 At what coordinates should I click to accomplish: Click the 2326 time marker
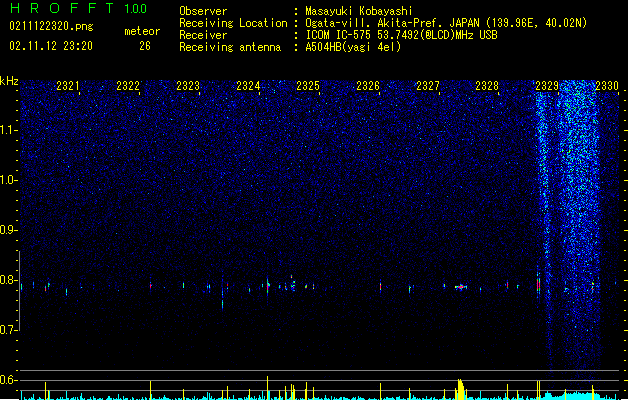click(368, 86)
